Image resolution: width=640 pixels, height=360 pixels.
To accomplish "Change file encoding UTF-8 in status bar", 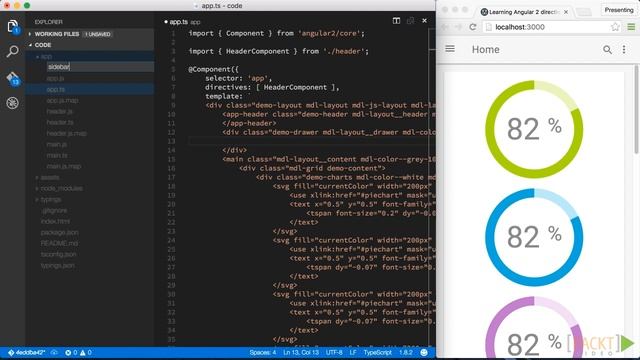I will click(334, 353).
